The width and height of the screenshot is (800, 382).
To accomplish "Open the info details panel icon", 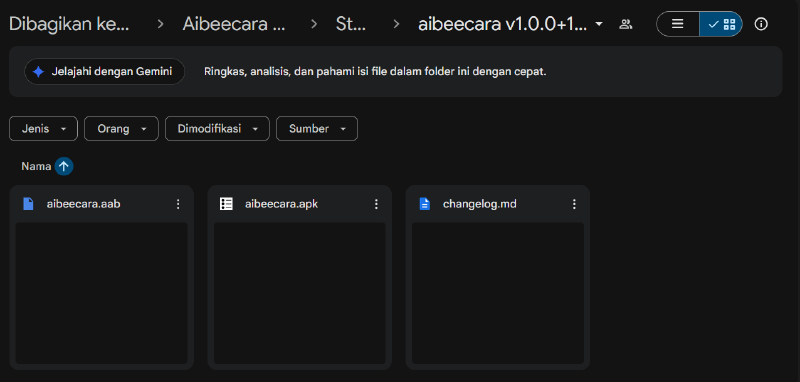I will pos(761,24).
